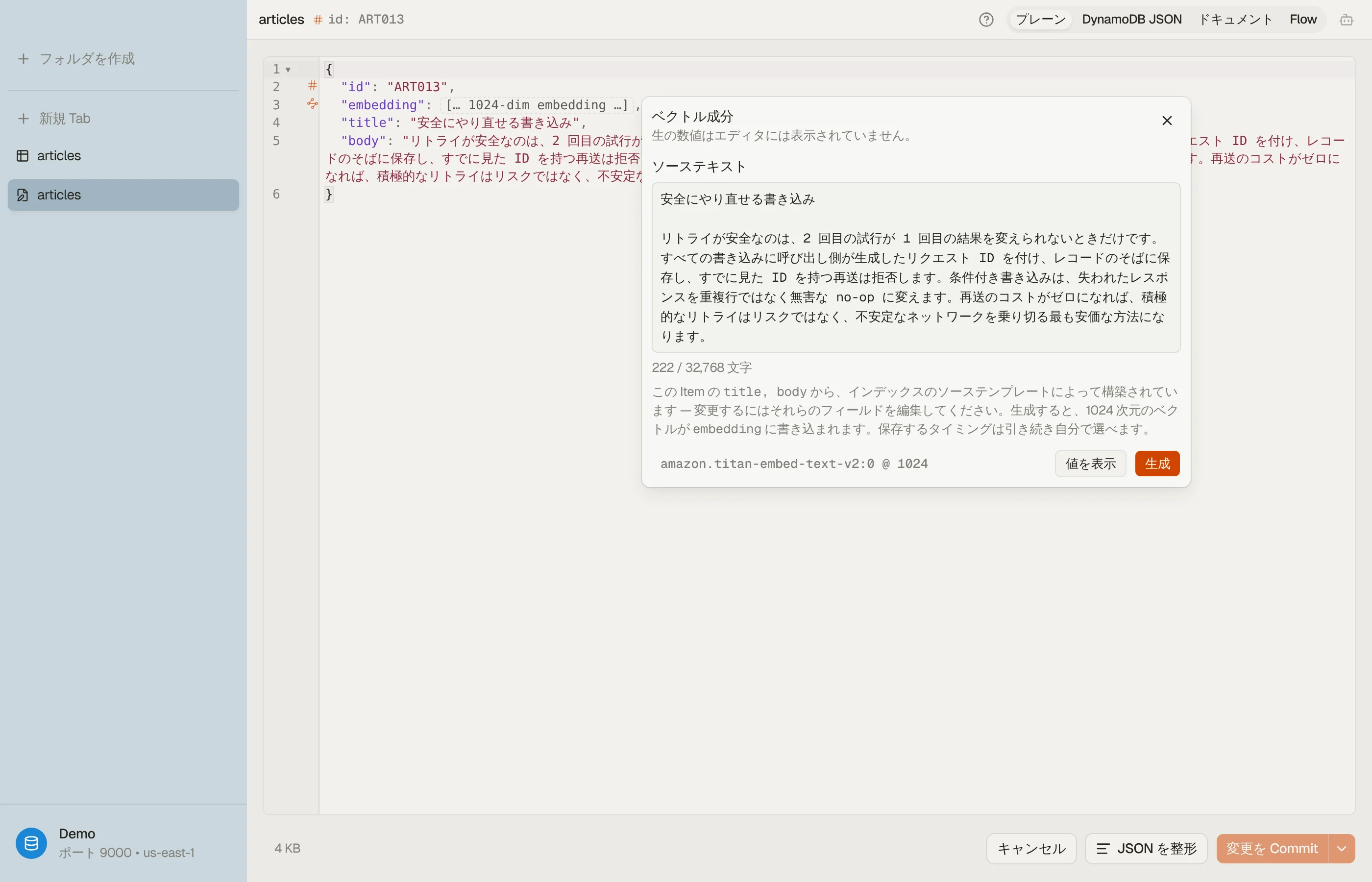The width and height of the screenshot is (1372, 882).
Task: Click the 4 KB size indicator
Action: click(x=287, y=848)
